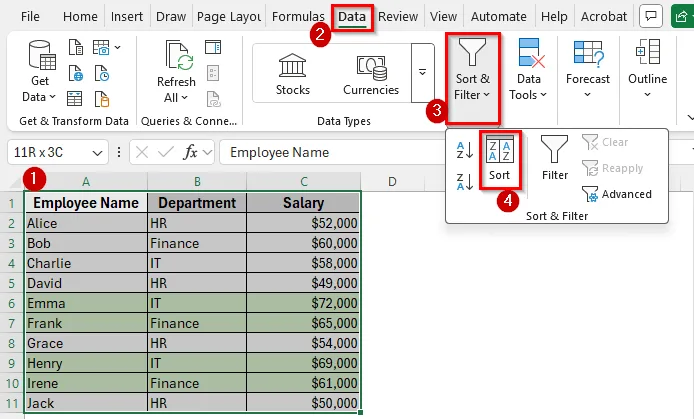The image size is (694, 419).
Task: Select the Currencies data type
Action: pyautogui.click(x=371, y=74)
